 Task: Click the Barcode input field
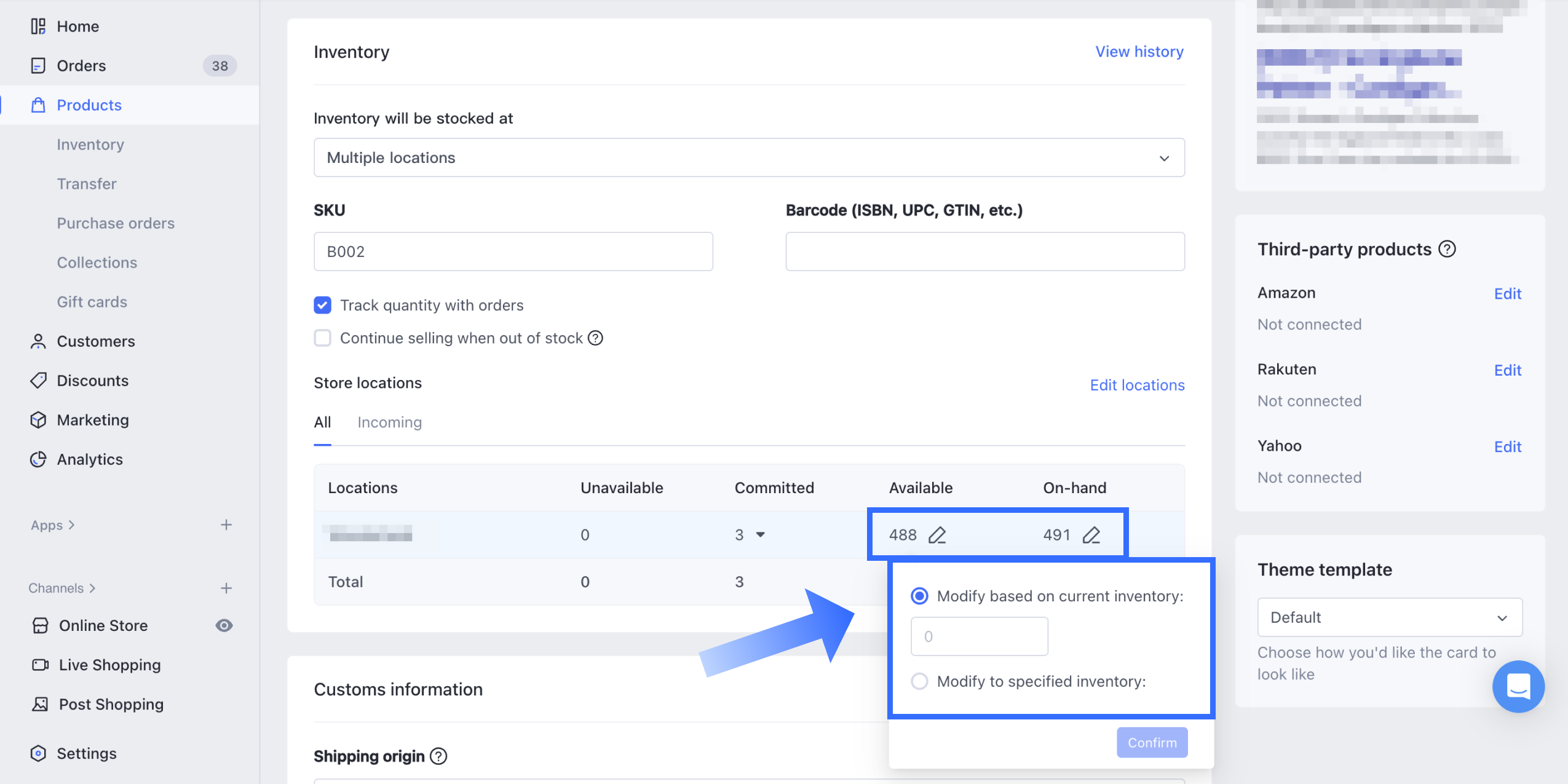pyautogui.click(x=984, y=251)
